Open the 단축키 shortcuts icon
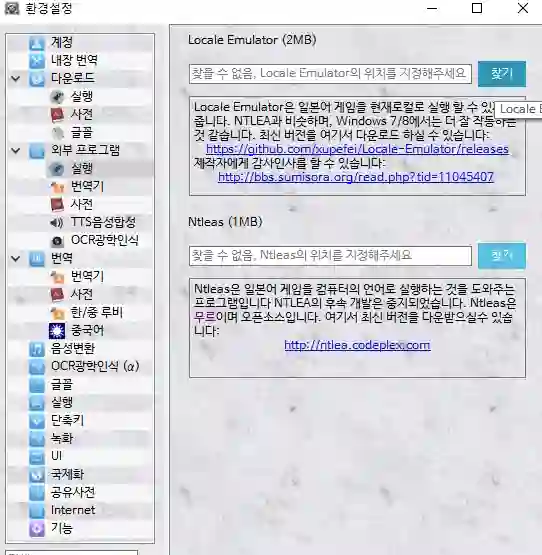 click(36, 421)
